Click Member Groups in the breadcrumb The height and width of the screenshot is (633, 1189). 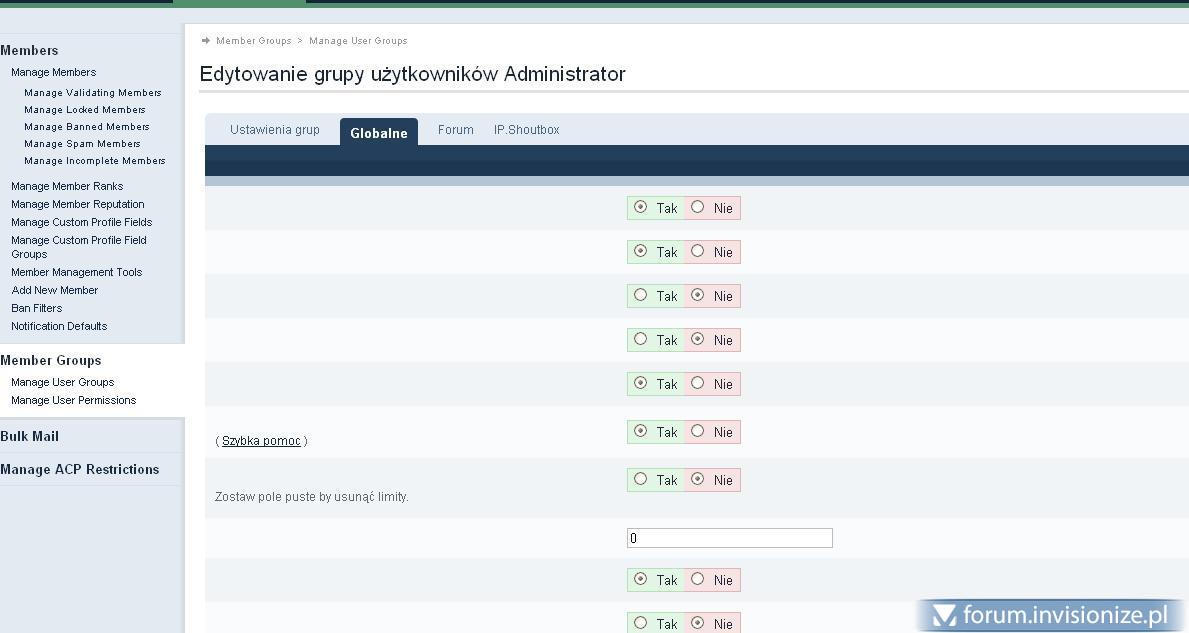pyautogui.click(x=253, y=41)
